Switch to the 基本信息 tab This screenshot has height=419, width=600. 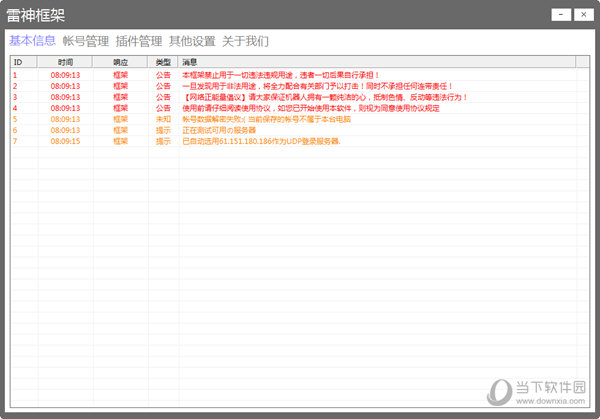tap(32, 41)
